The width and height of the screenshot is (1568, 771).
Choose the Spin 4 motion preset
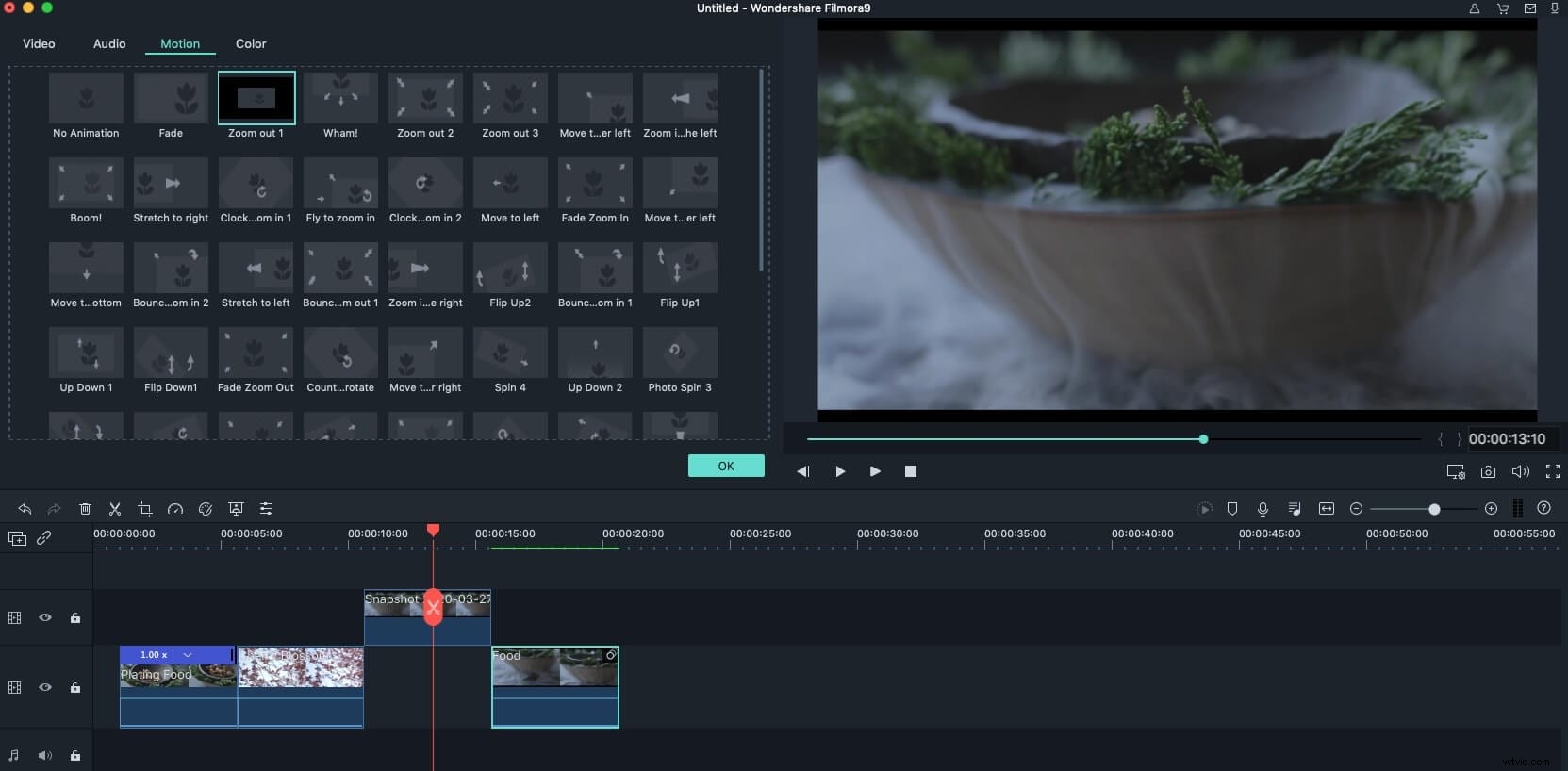pos(510,361)
